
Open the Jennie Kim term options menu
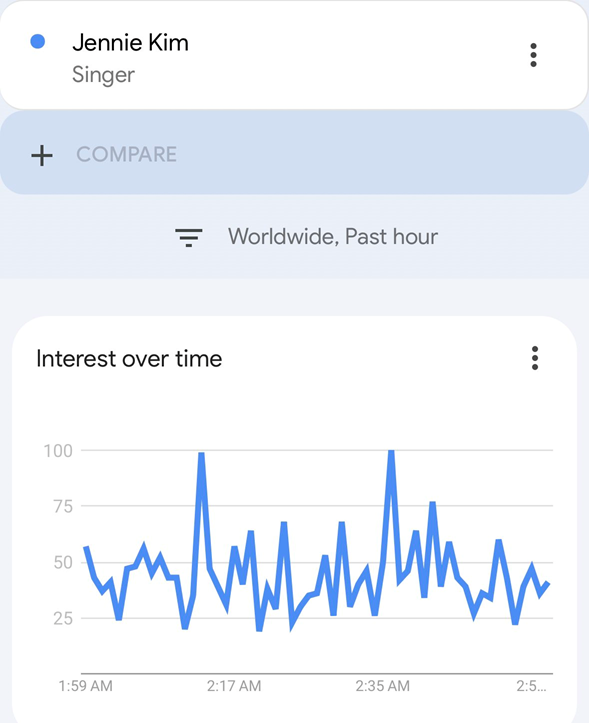point(533,55)
